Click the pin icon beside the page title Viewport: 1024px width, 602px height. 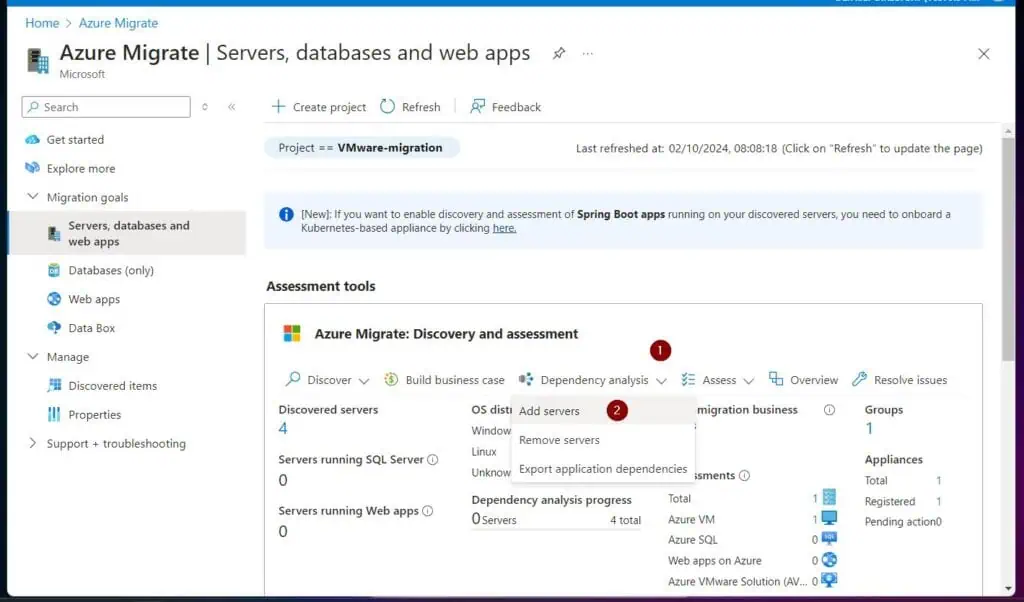559,54
